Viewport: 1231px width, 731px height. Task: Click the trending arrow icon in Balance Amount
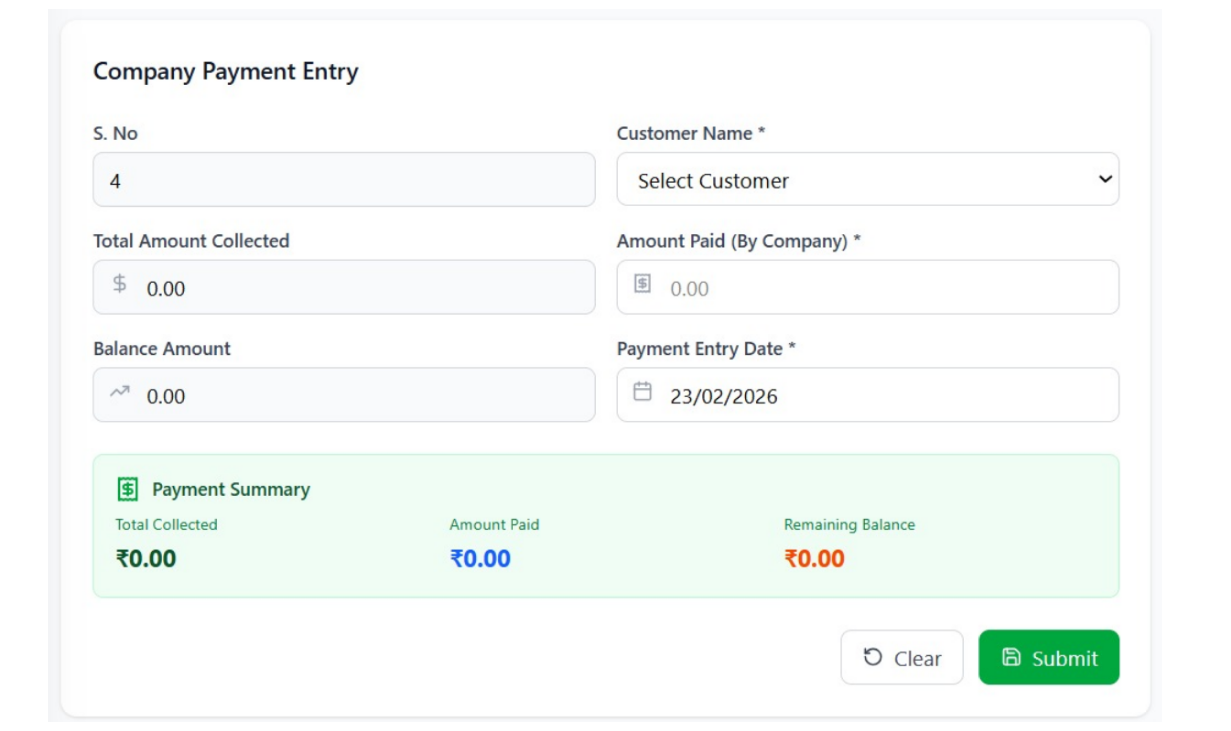coord(120,391)
